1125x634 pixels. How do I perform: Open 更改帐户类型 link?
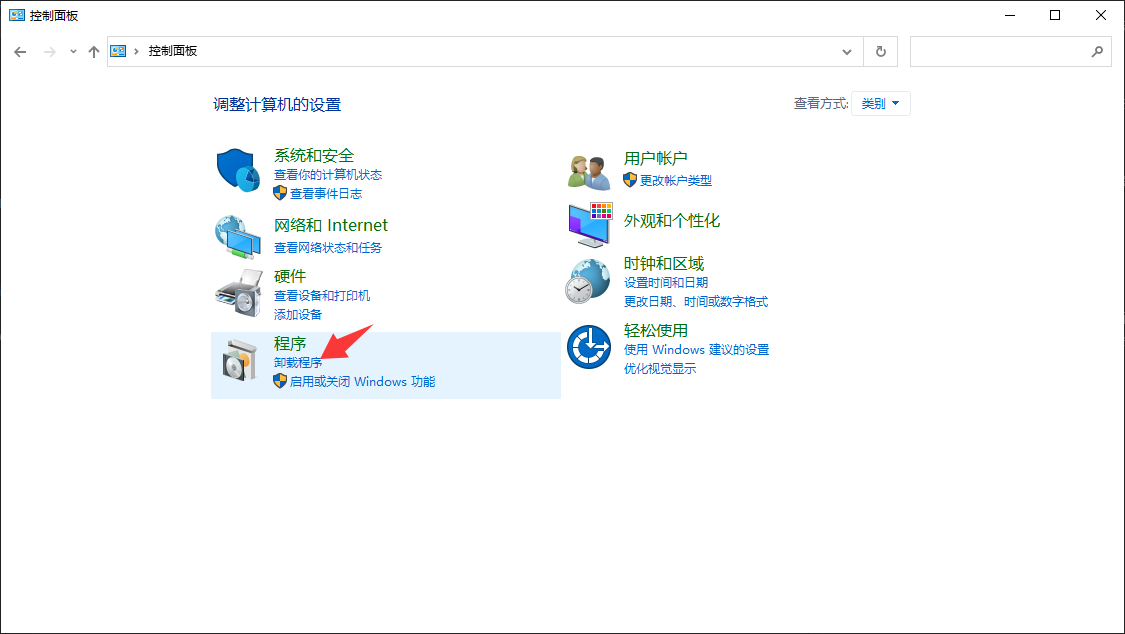point(676,180)
